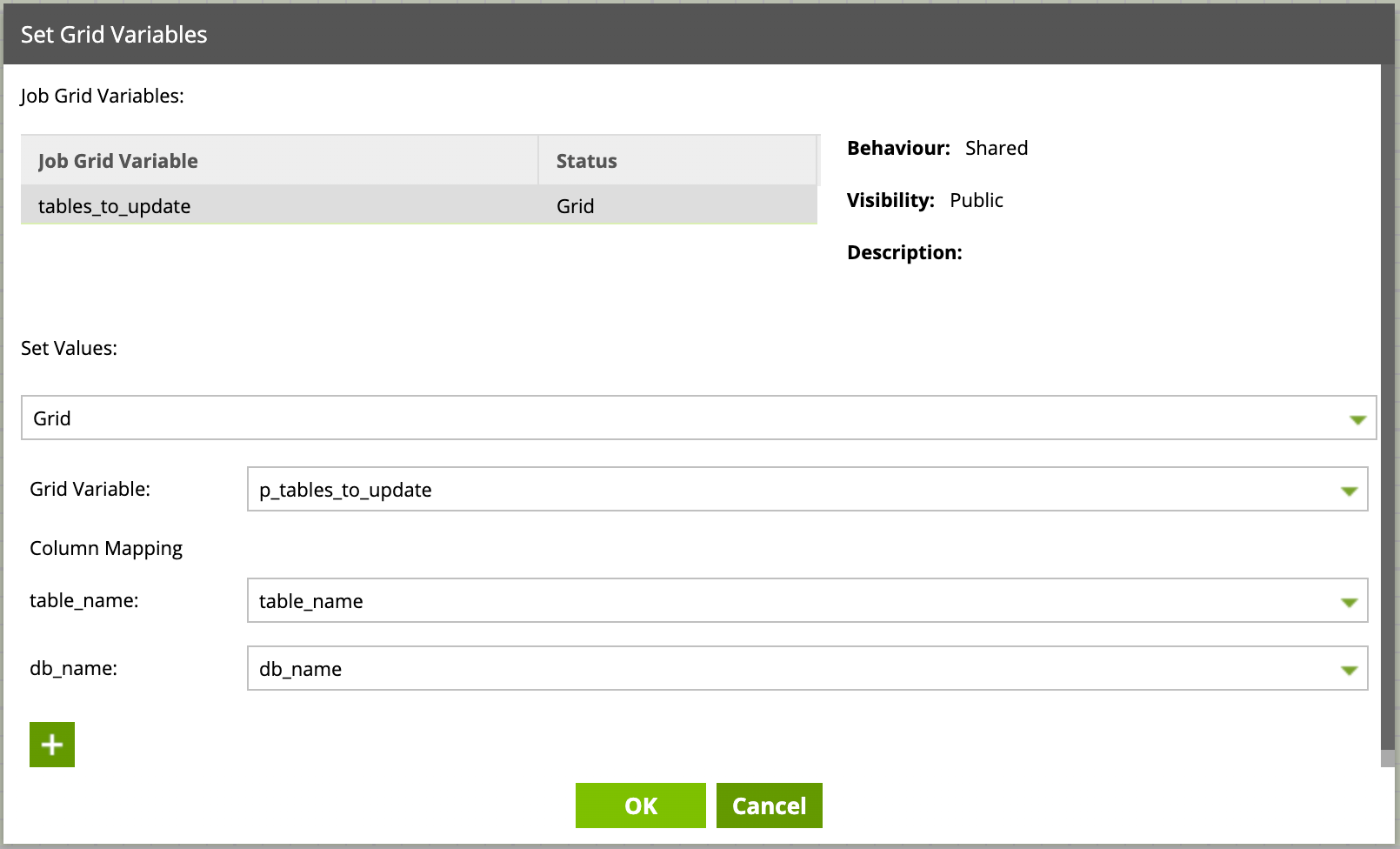Click the Set Values dropdown arrow
Screen dimensions: 1400x849
[x=1357, y=419]
